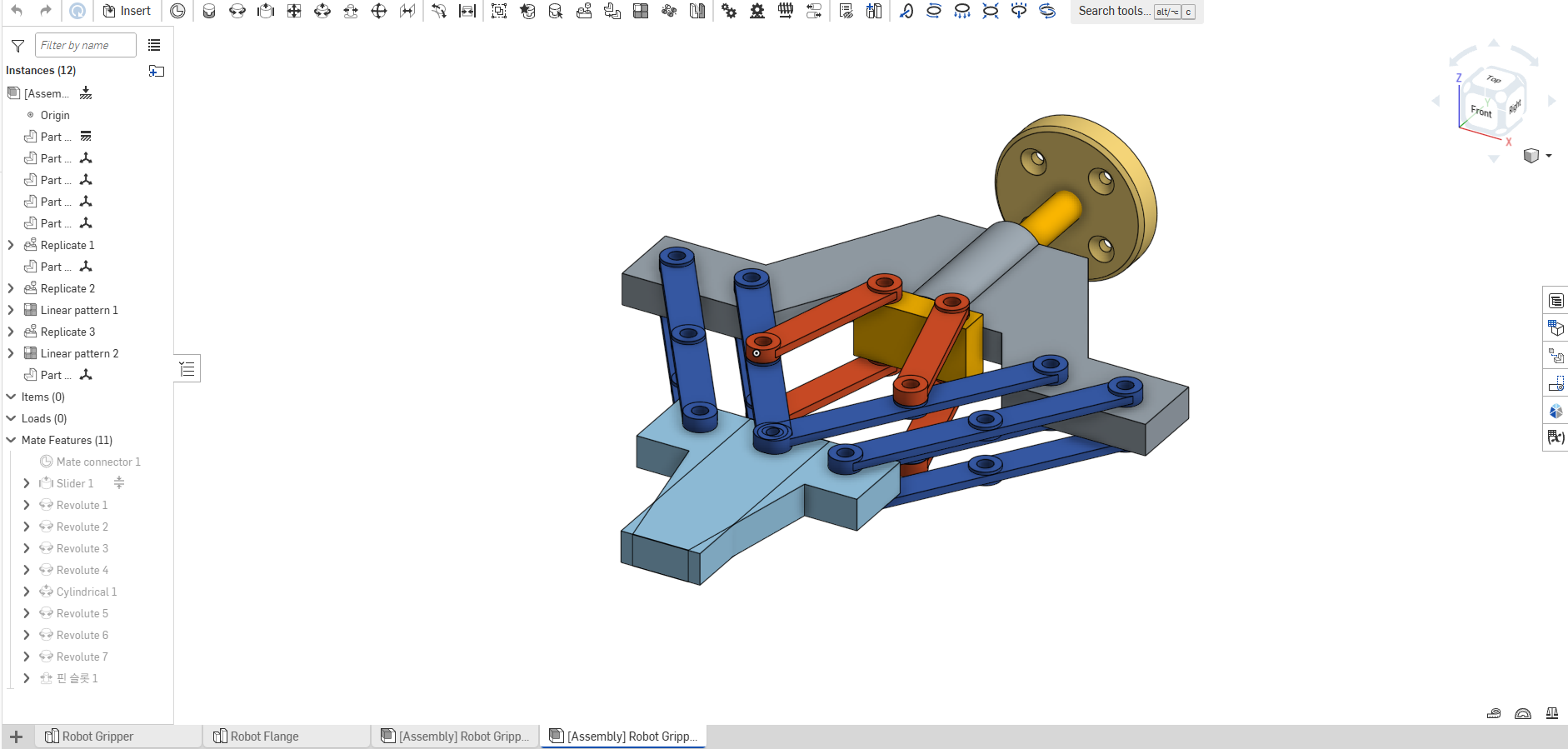This screenshot has height=749, width=1568.
Task: Select the Gear relation tool
Action: click(729, 11)
